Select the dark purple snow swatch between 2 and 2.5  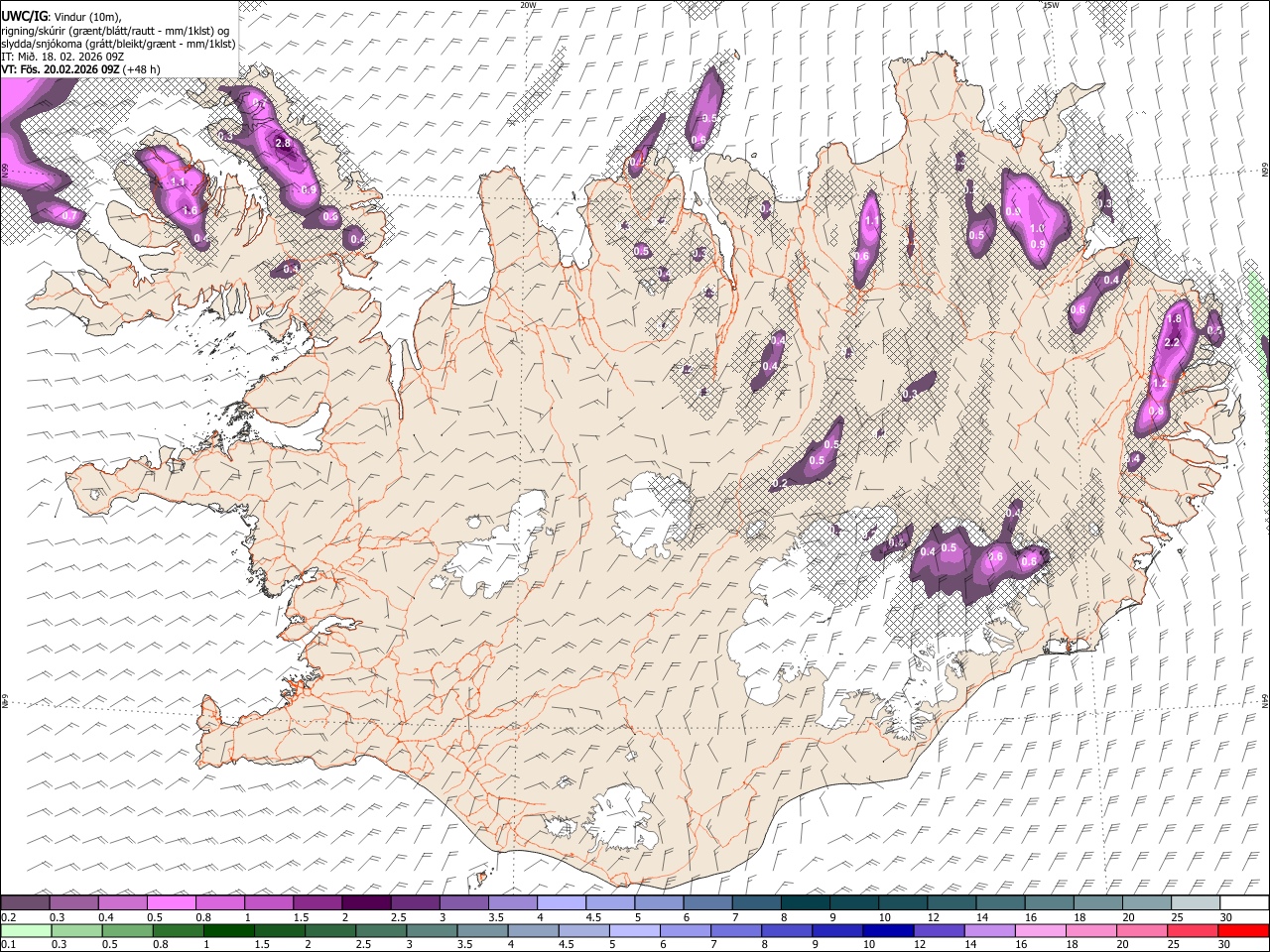coord(366,902)
